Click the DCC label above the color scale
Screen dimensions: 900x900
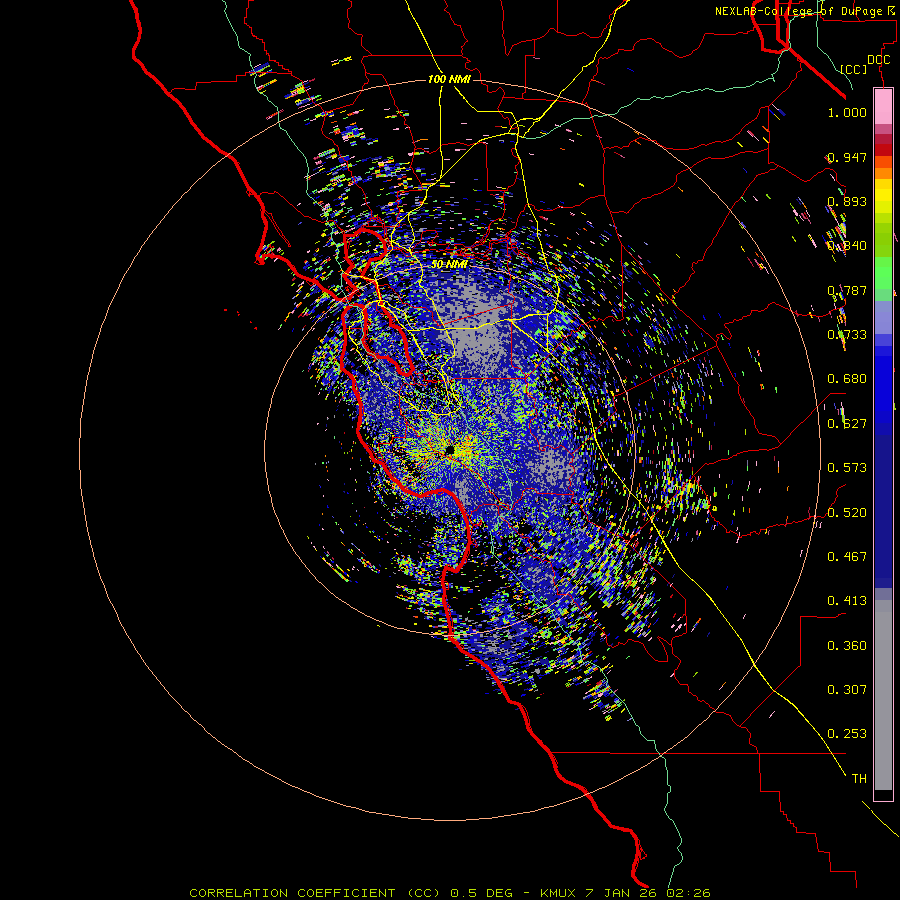(x=878, y=60)
